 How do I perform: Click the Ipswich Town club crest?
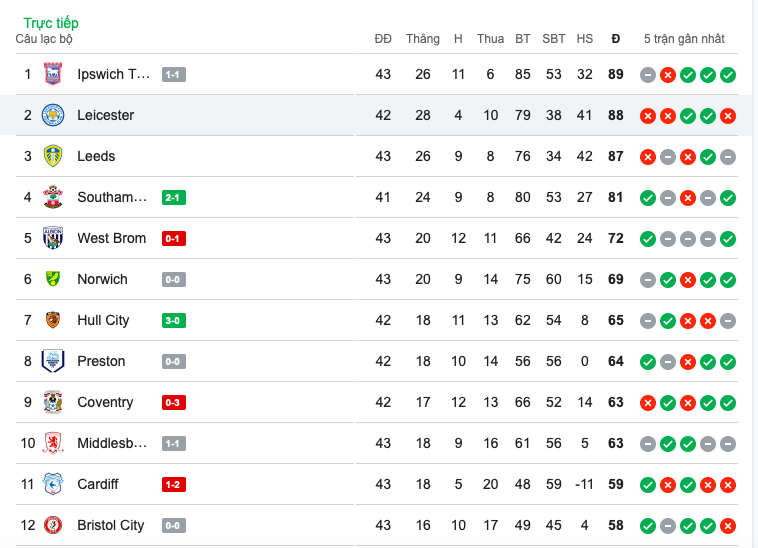53,74
